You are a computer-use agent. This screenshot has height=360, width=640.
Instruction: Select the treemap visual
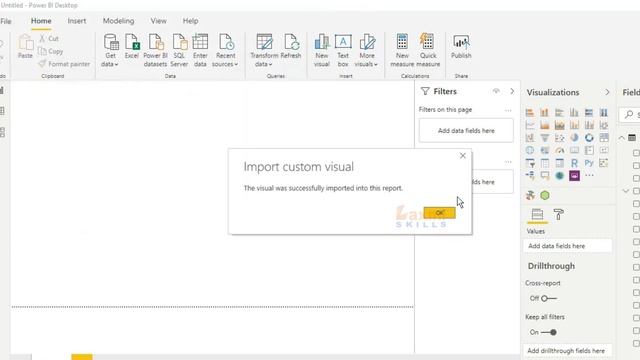click(604, 138)
